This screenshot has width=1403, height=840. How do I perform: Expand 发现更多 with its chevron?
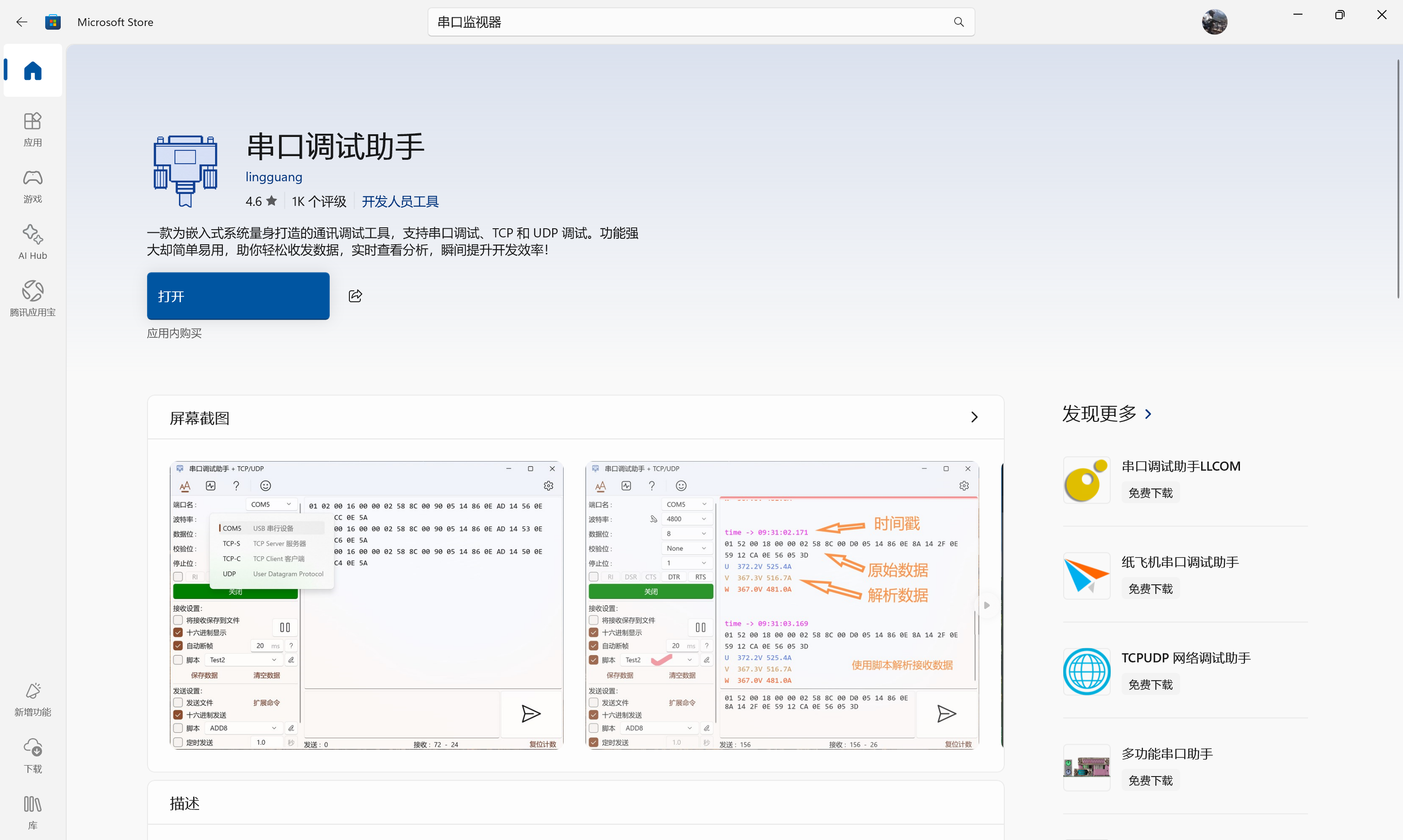coord(1148,415)
